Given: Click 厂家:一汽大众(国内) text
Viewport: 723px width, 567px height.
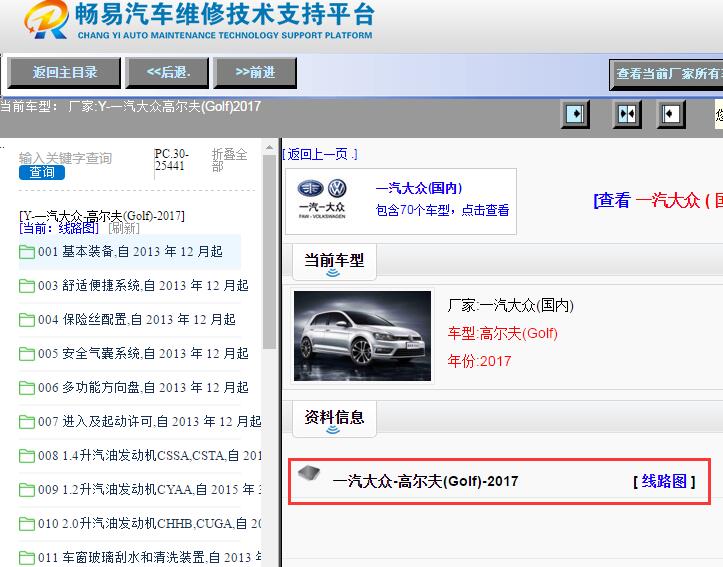Looking at the screenshot, I should pos(510,305).
